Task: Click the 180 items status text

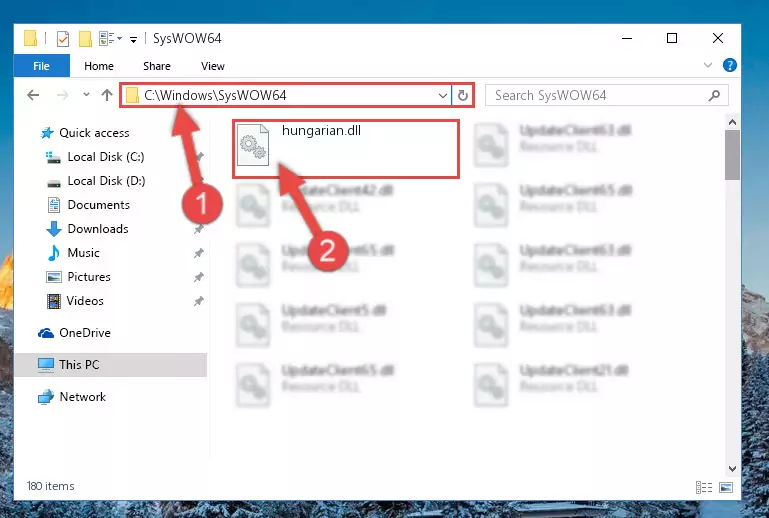Action: pos(51,486)
